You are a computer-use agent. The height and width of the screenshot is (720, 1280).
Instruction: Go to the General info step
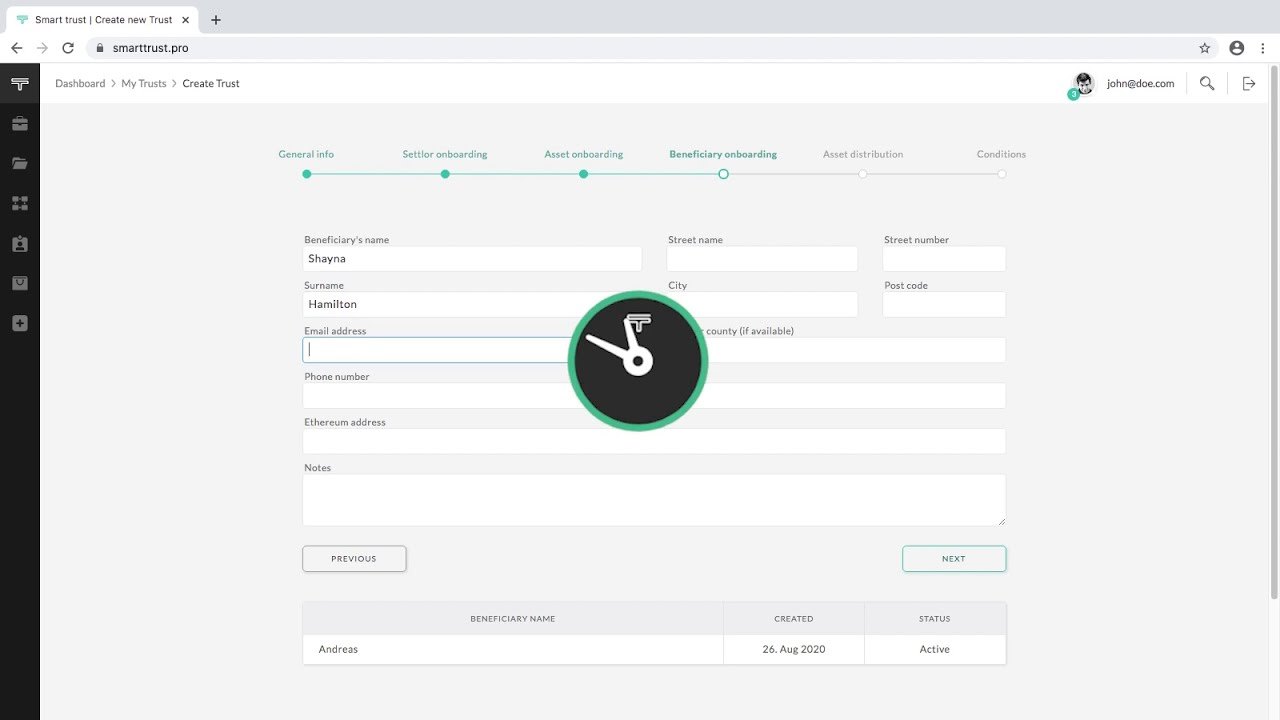click(x=306, y=154)
